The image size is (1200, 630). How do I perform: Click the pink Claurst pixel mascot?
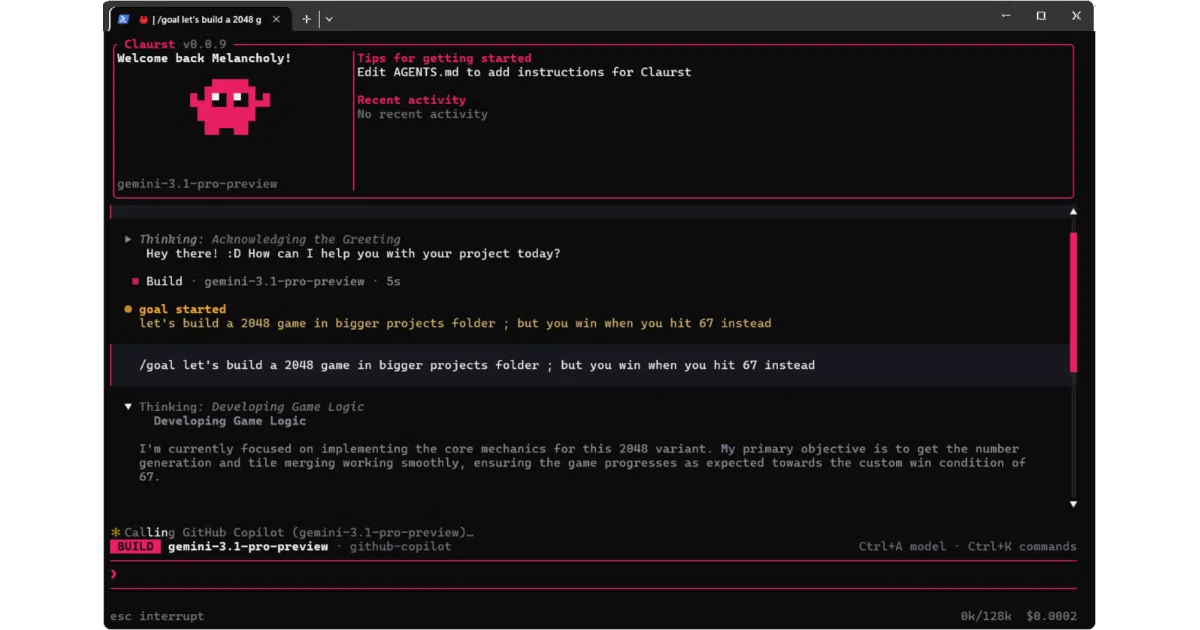pos(230,107)
